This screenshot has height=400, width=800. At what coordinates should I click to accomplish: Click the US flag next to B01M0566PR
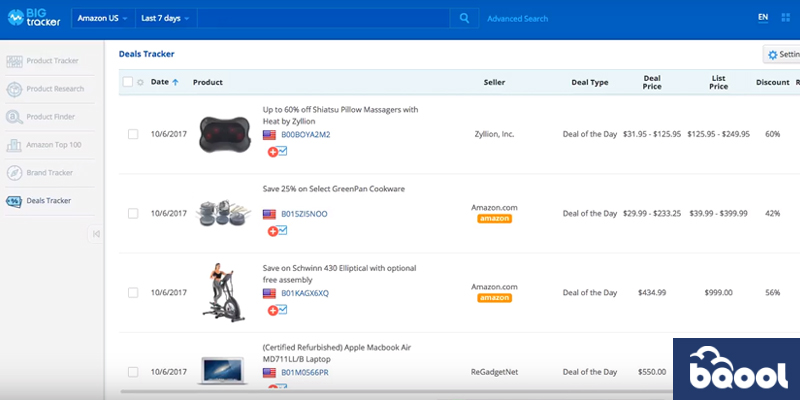click(269, 373)
